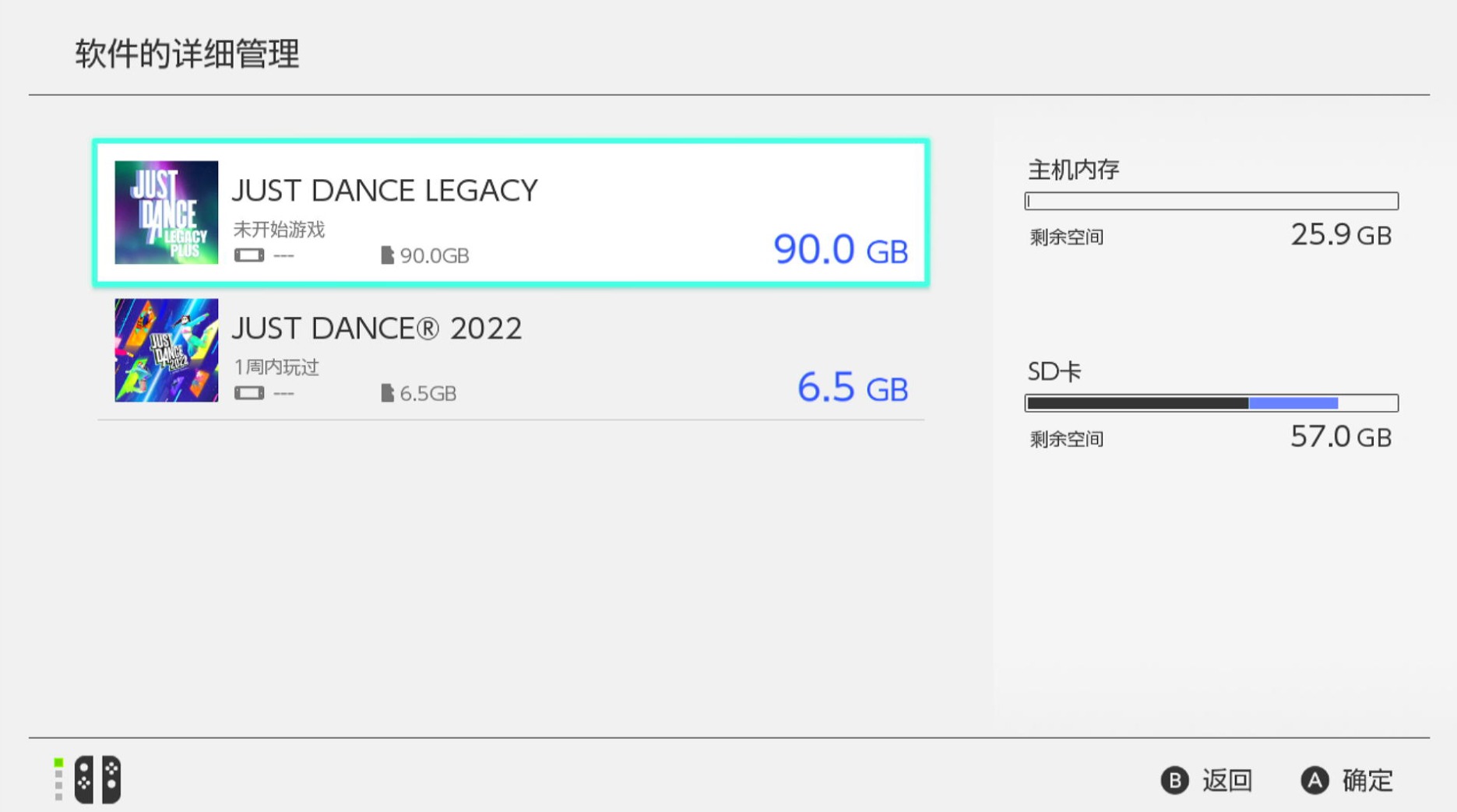The image size is (1457, 812).
Task: Click the 主机内存 storage usage bar
Action: point(1211,201)
